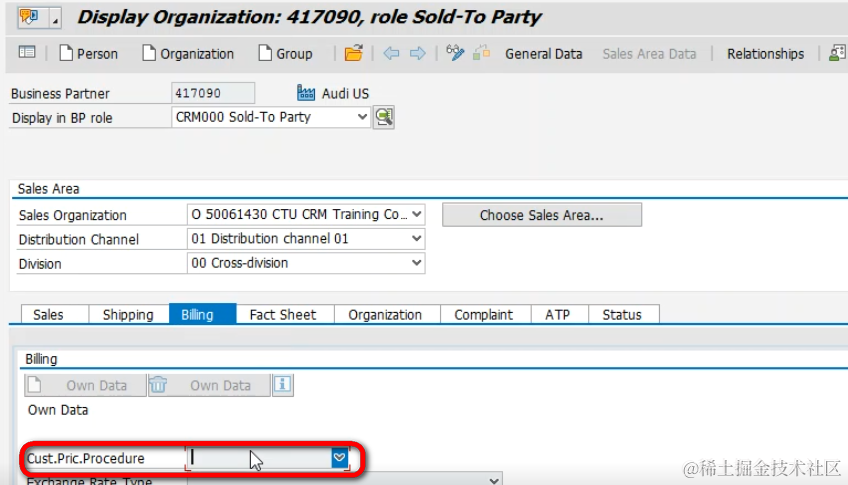Expand the Sales Organization dropdown
The image size is (848, 485).
(416, 214)
